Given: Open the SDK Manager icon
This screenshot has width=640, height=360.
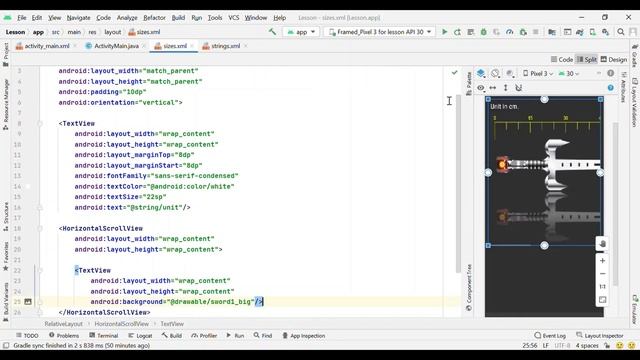Looking at the screenshot, I should [606, 32].
